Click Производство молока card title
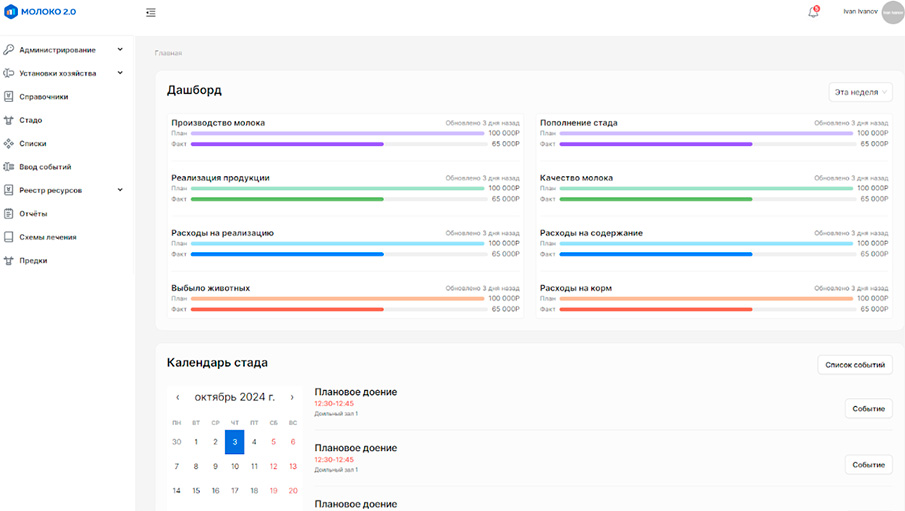The image size is (905, 511). (x=218, y=122)
